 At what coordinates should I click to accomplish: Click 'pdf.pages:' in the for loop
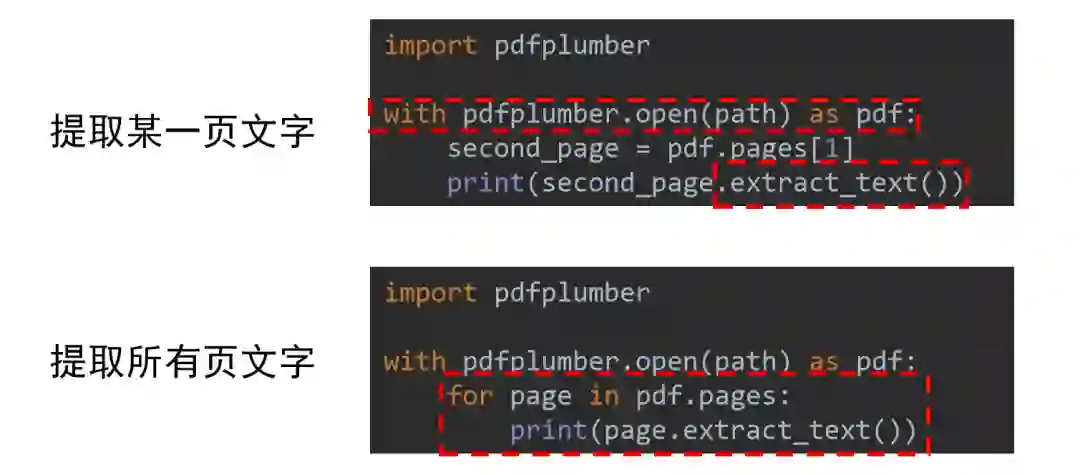tap(712, 397)
